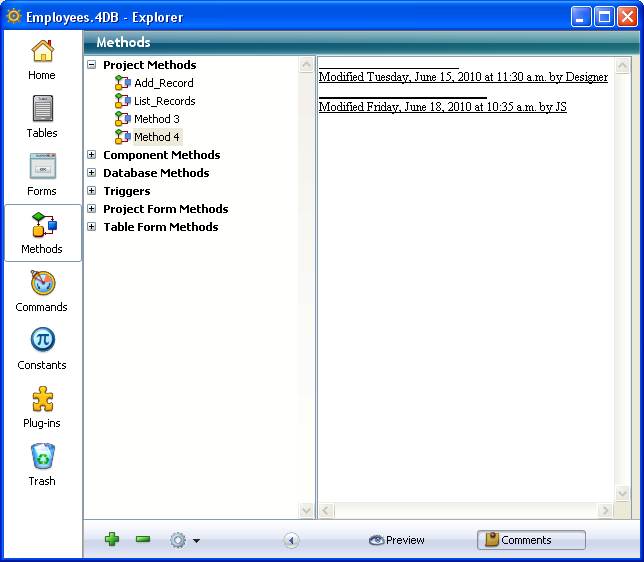Select the List_Records method icon
644x562 pixels.
pos(122,101)
